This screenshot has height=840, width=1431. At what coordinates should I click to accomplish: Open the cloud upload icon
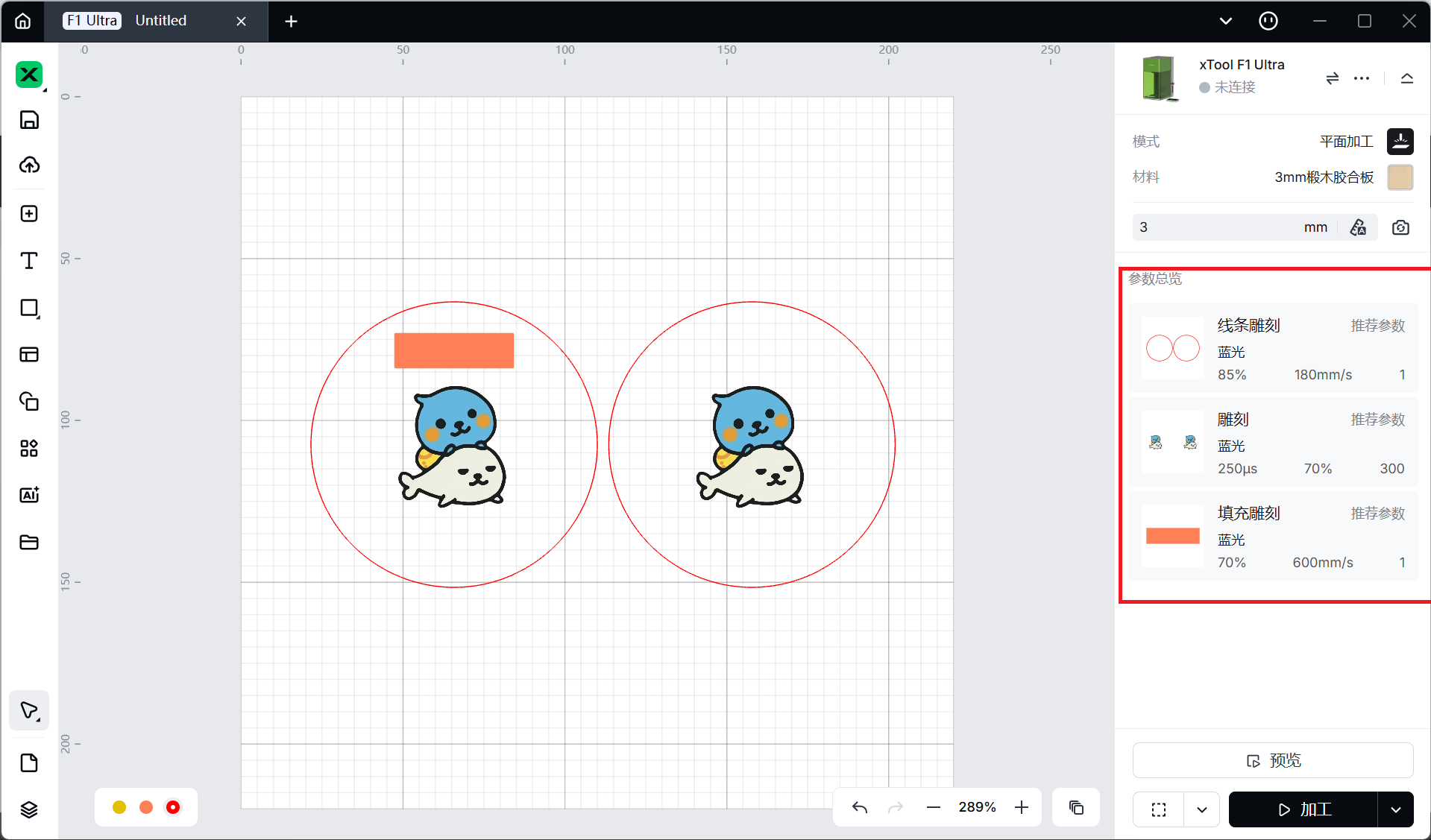coord(29,165)
